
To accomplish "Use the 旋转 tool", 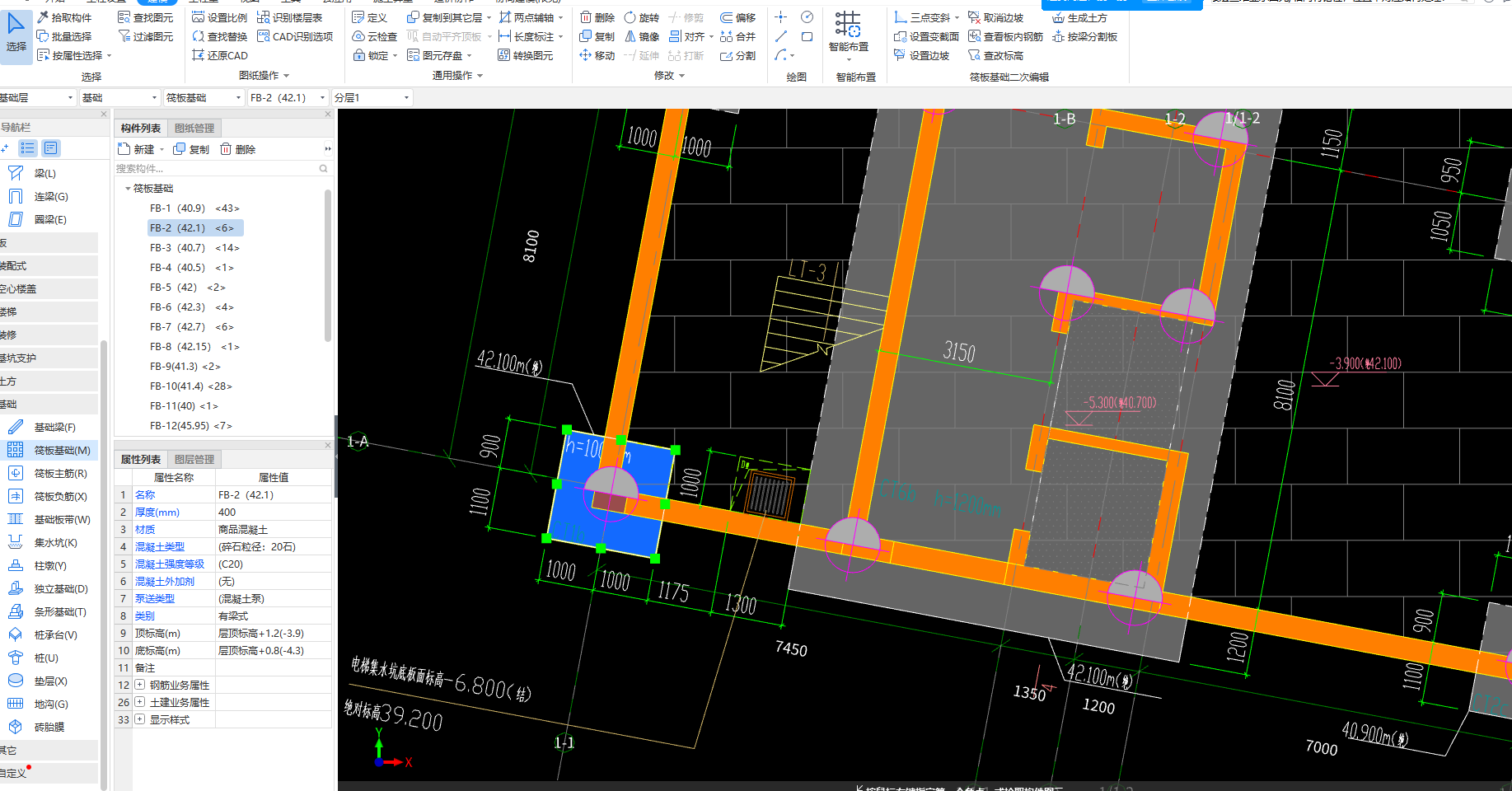I will [x=641, y=17].
